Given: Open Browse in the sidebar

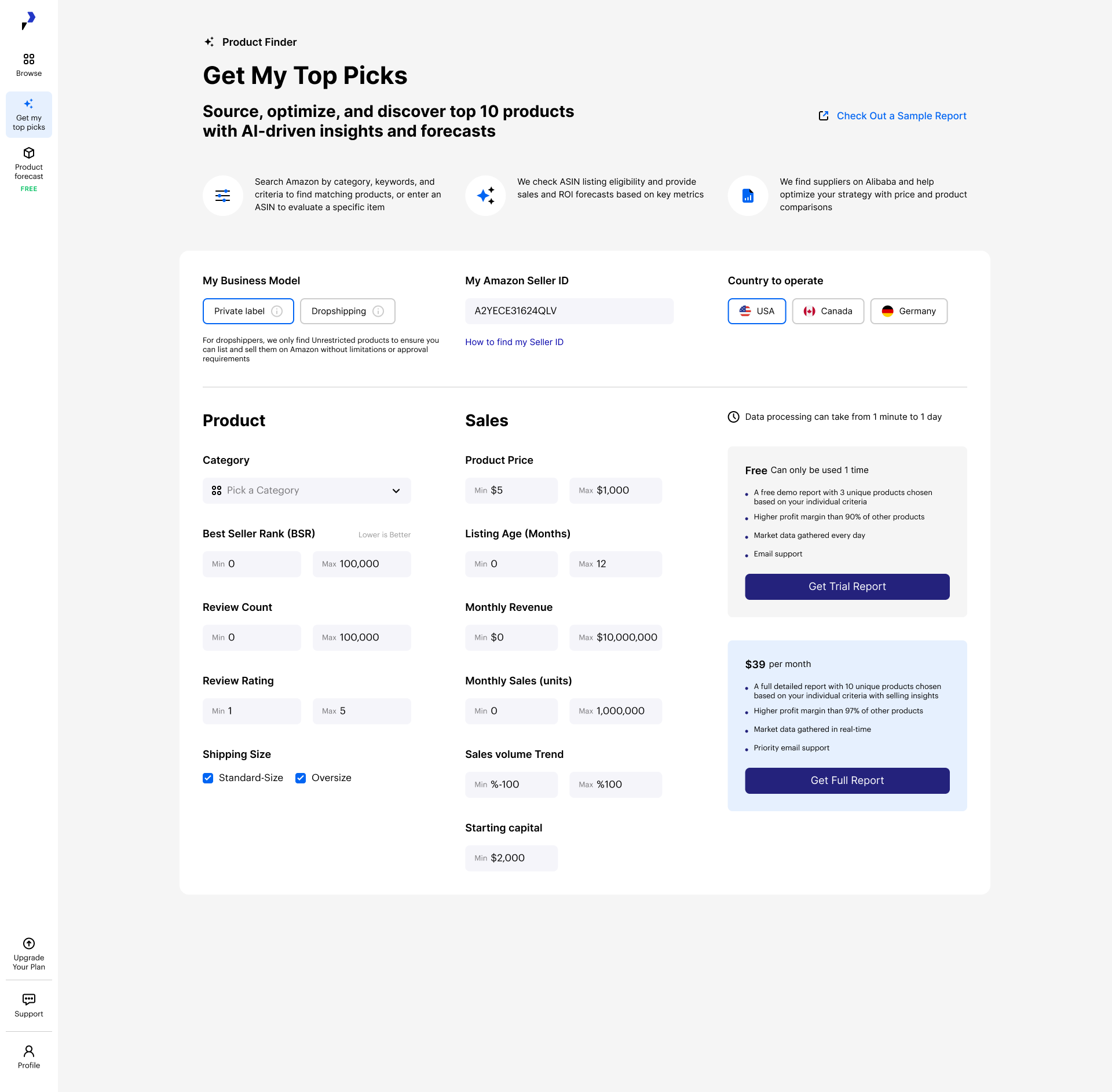Looking at the screenshot, I should (x=29, y=65).
